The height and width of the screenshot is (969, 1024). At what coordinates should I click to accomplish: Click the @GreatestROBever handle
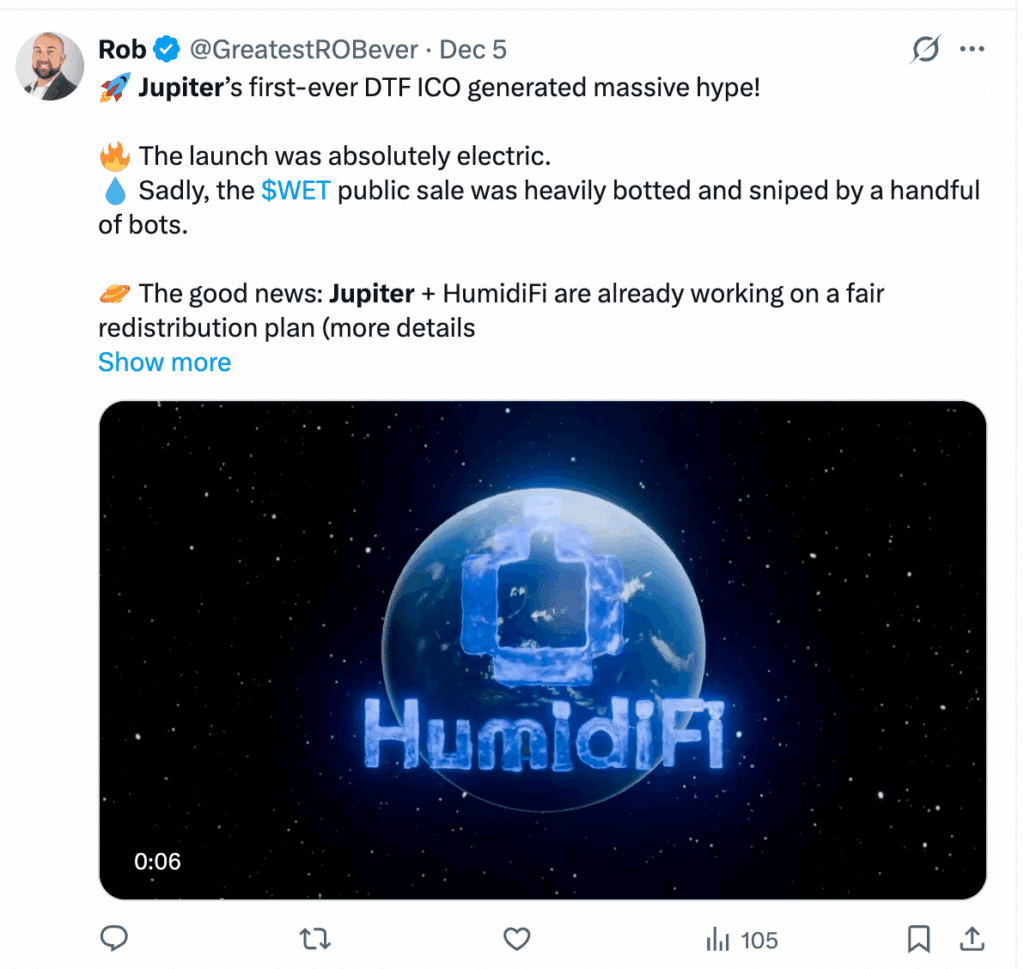tap(306, 49)
